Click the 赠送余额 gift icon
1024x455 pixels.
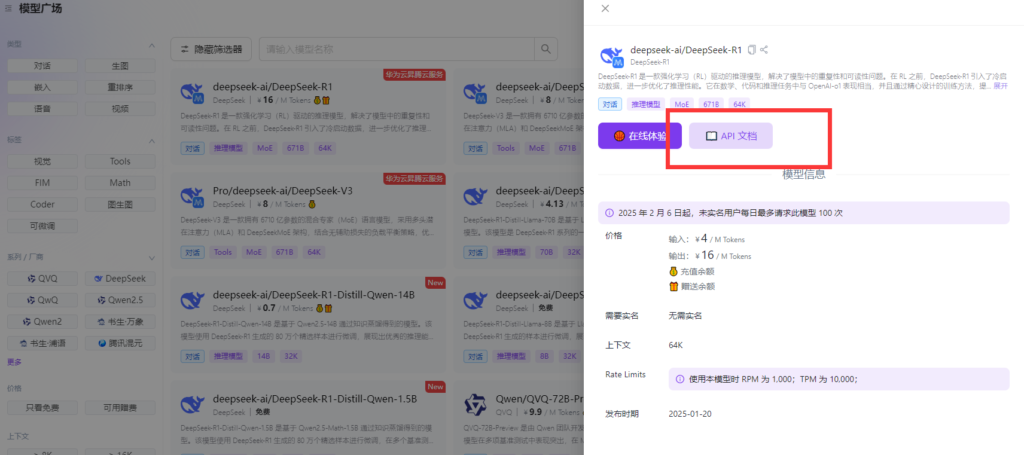(x=673, y=286)
